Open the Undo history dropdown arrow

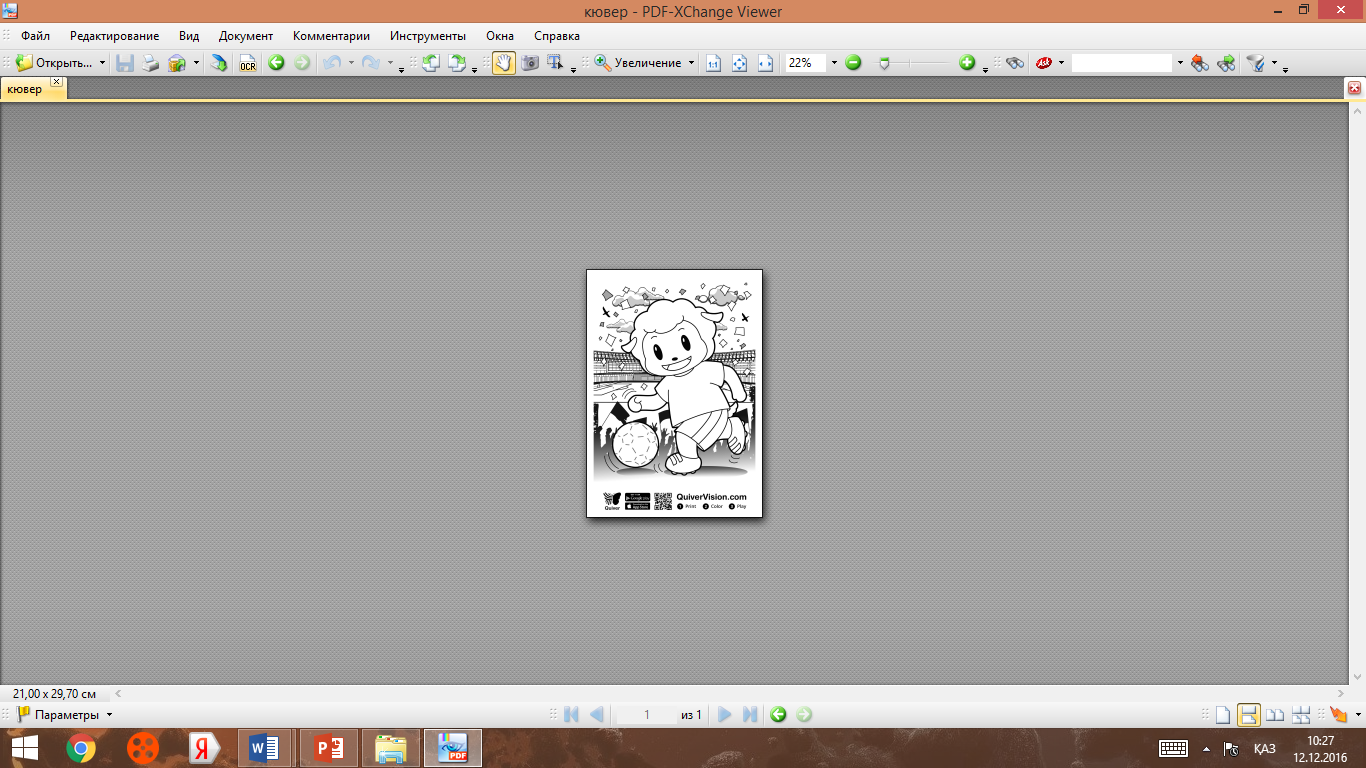click(351, 63)
